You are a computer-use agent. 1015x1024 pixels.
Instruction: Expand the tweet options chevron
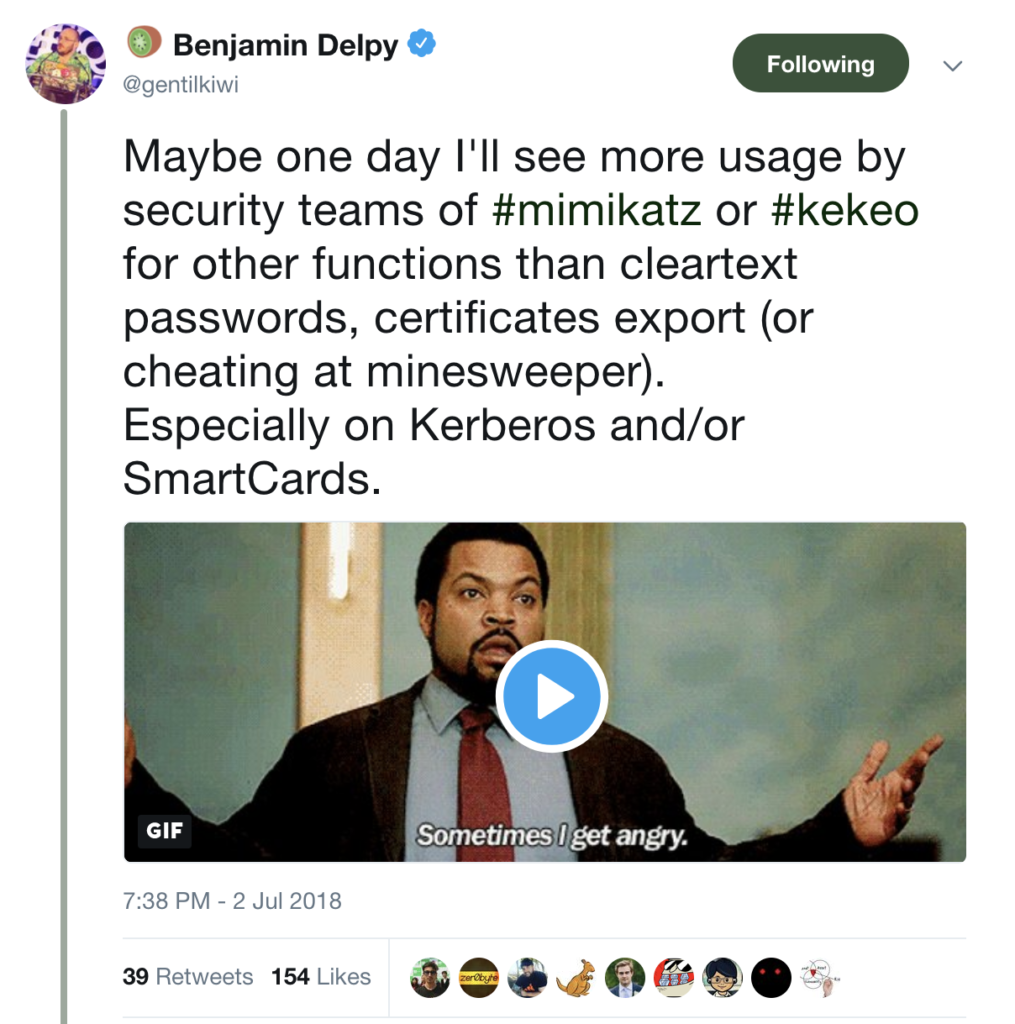(953, 66)
